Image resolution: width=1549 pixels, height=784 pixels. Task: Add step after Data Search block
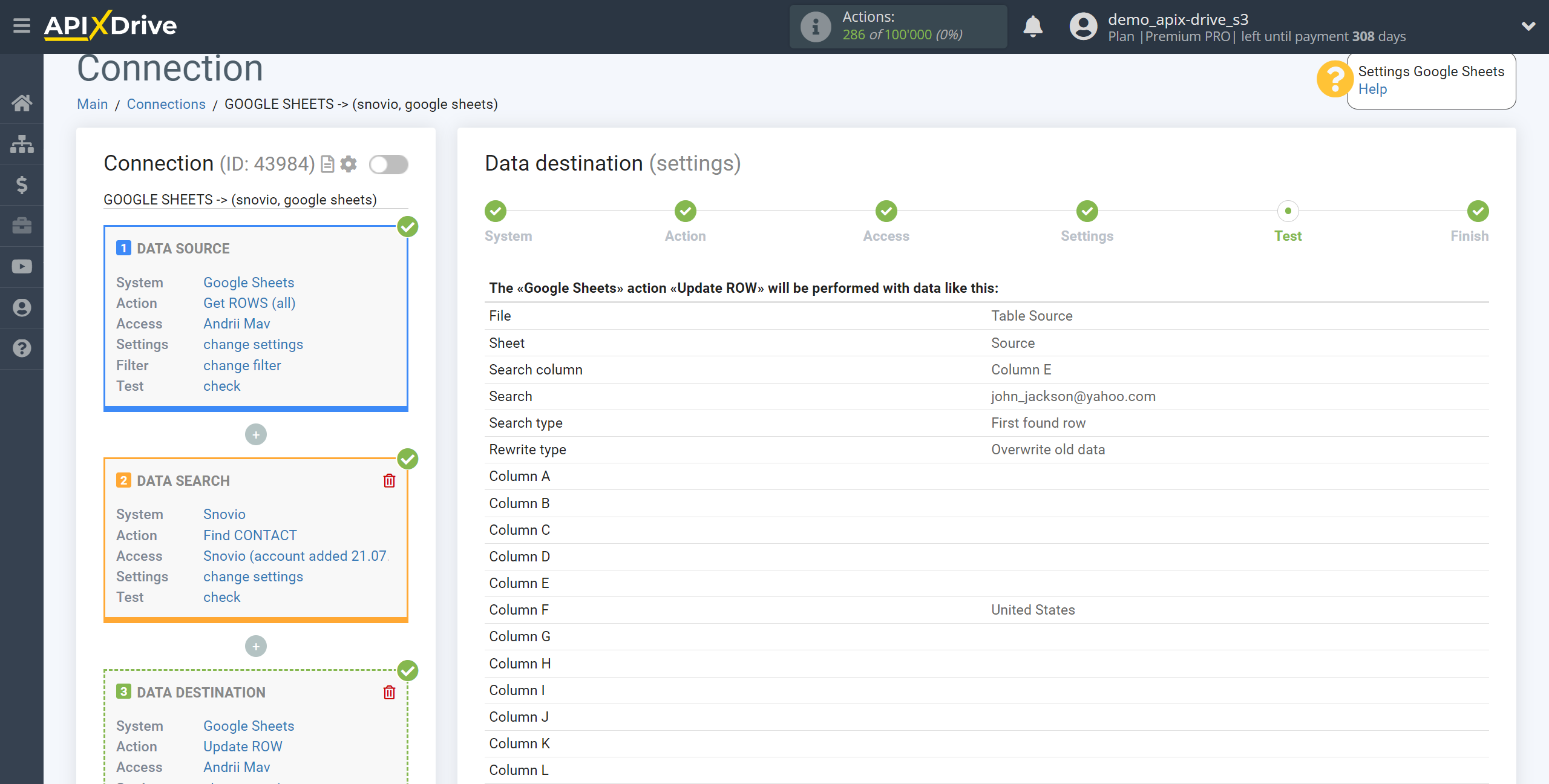(256, 646)
